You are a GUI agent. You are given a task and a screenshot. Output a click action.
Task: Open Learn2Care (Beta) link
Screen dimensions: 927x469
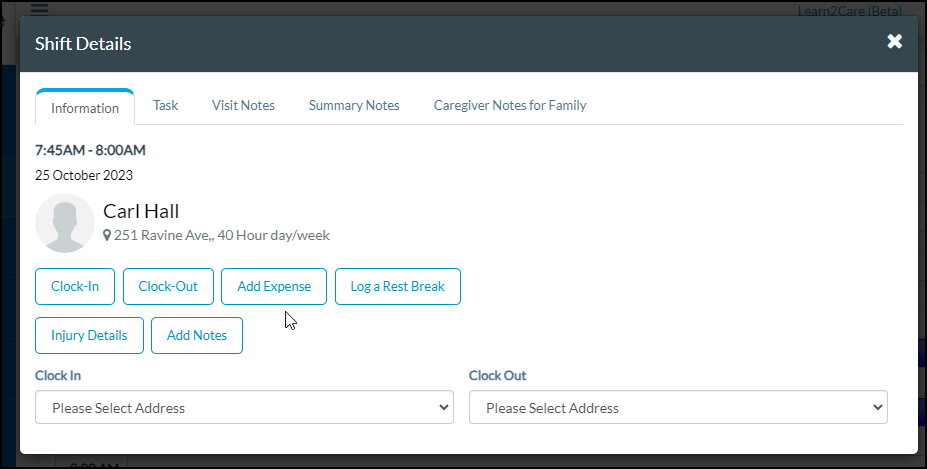point(850,11)
